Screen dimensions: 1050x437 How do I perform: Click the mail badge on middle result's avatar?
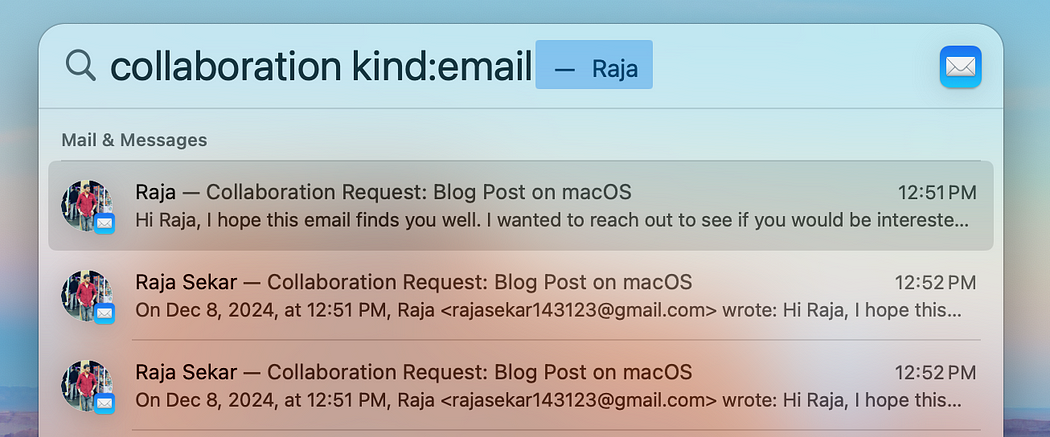tap(105, 313)
